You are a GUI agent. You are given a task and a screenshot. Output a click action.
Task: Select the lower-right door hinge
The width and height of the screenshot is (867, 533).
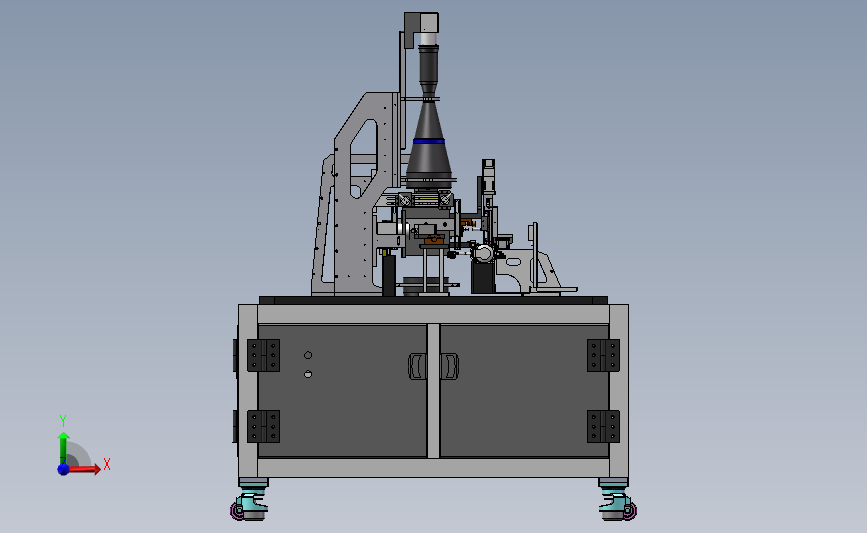click(x=603, y=426)
